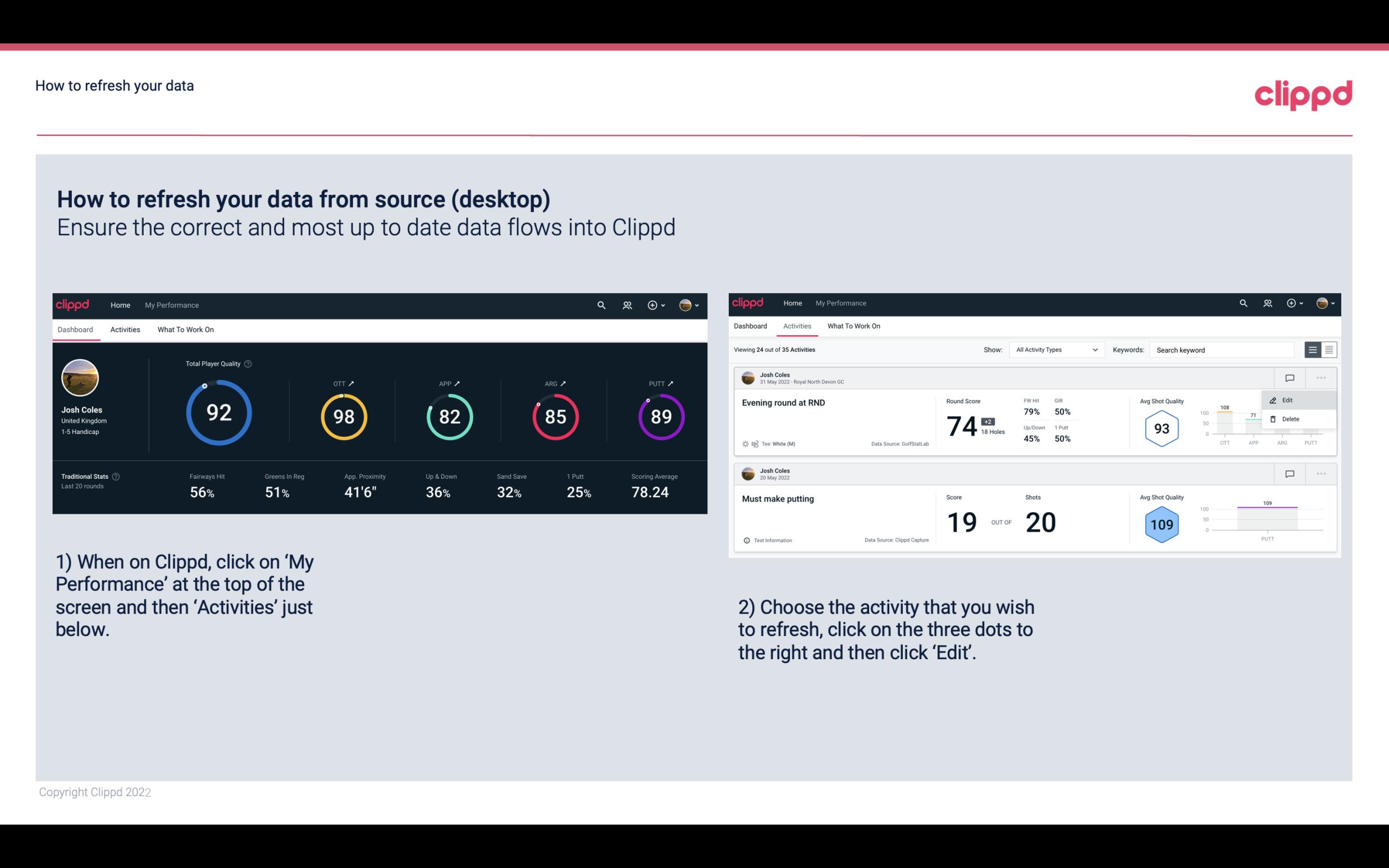The image size is (1389, 868).
Task: Click the search icon in navigation bar
Action: pyautogui.click(x=601, y=304)
